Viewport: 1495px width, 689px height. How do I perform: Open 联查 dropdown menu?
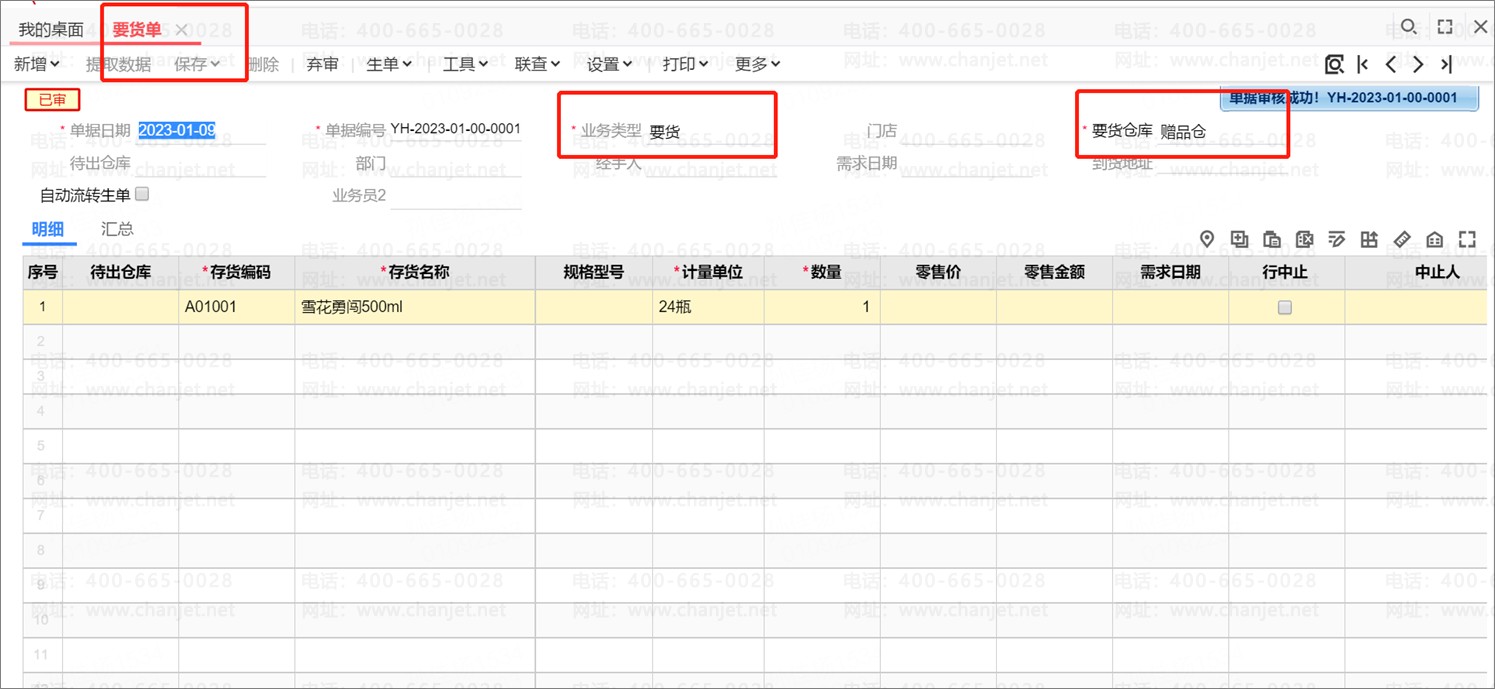[537, 64]
